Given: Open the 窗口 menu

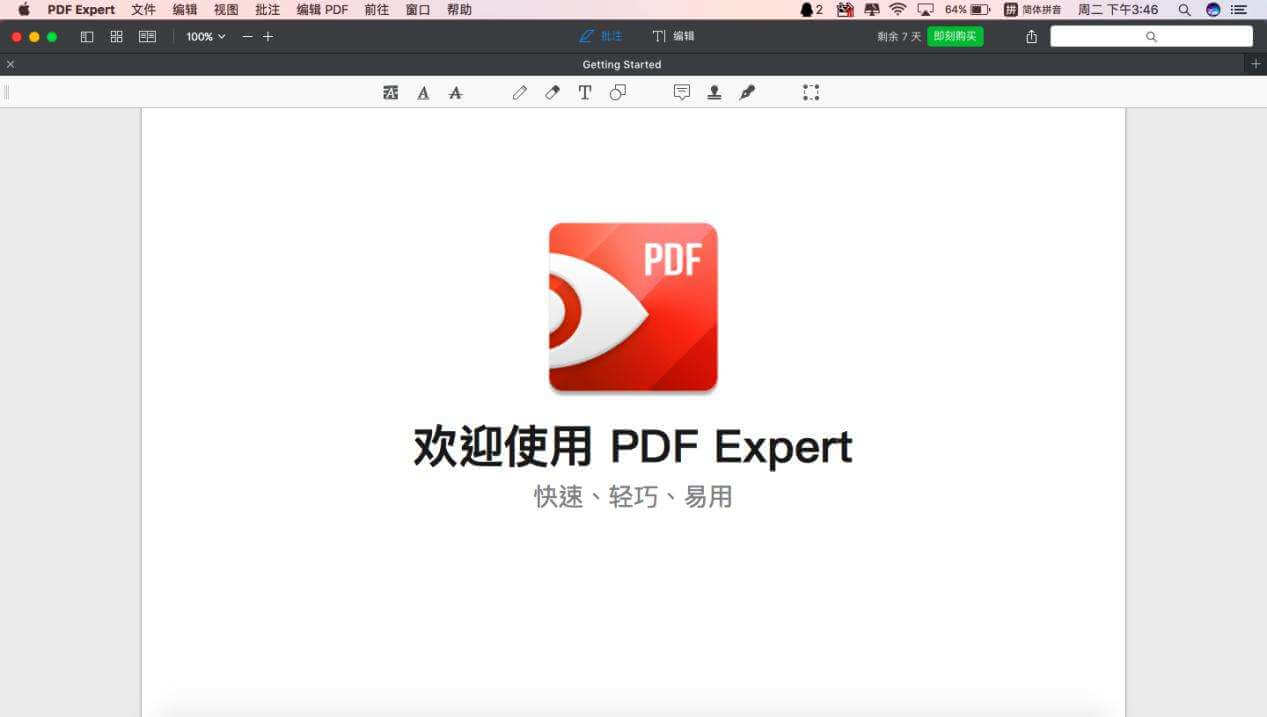Looking at the screenshot, I should 418,9.
